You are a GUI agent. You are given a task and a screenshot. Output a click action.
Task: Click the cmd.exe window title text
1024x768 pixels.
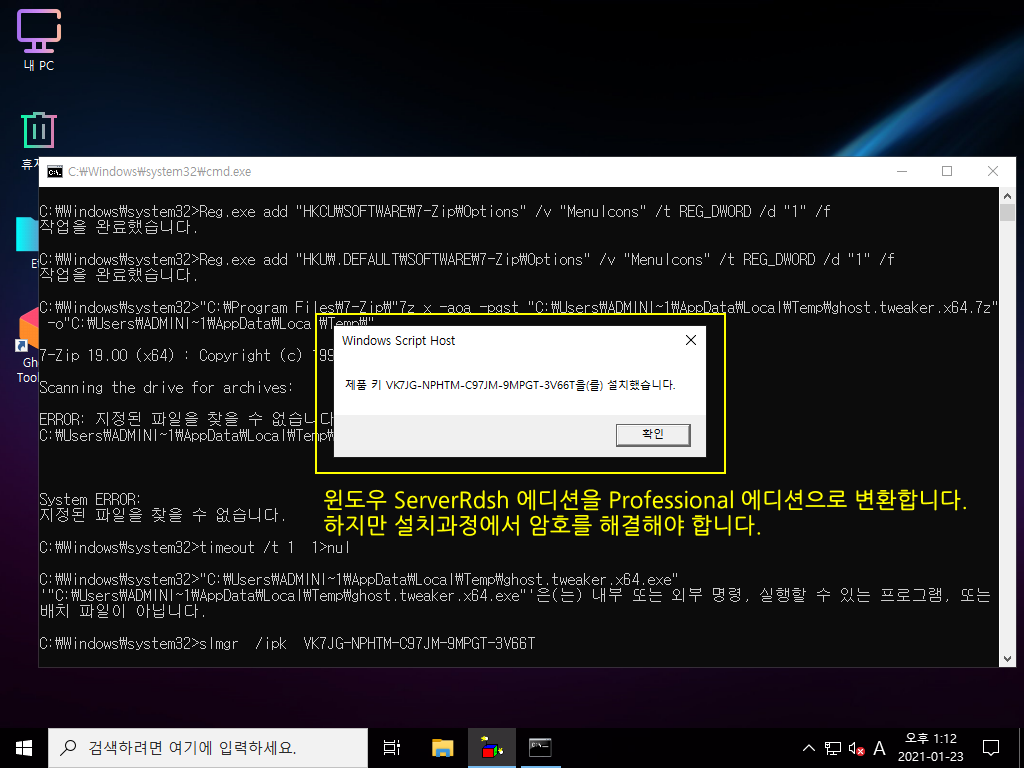[159, 172]
